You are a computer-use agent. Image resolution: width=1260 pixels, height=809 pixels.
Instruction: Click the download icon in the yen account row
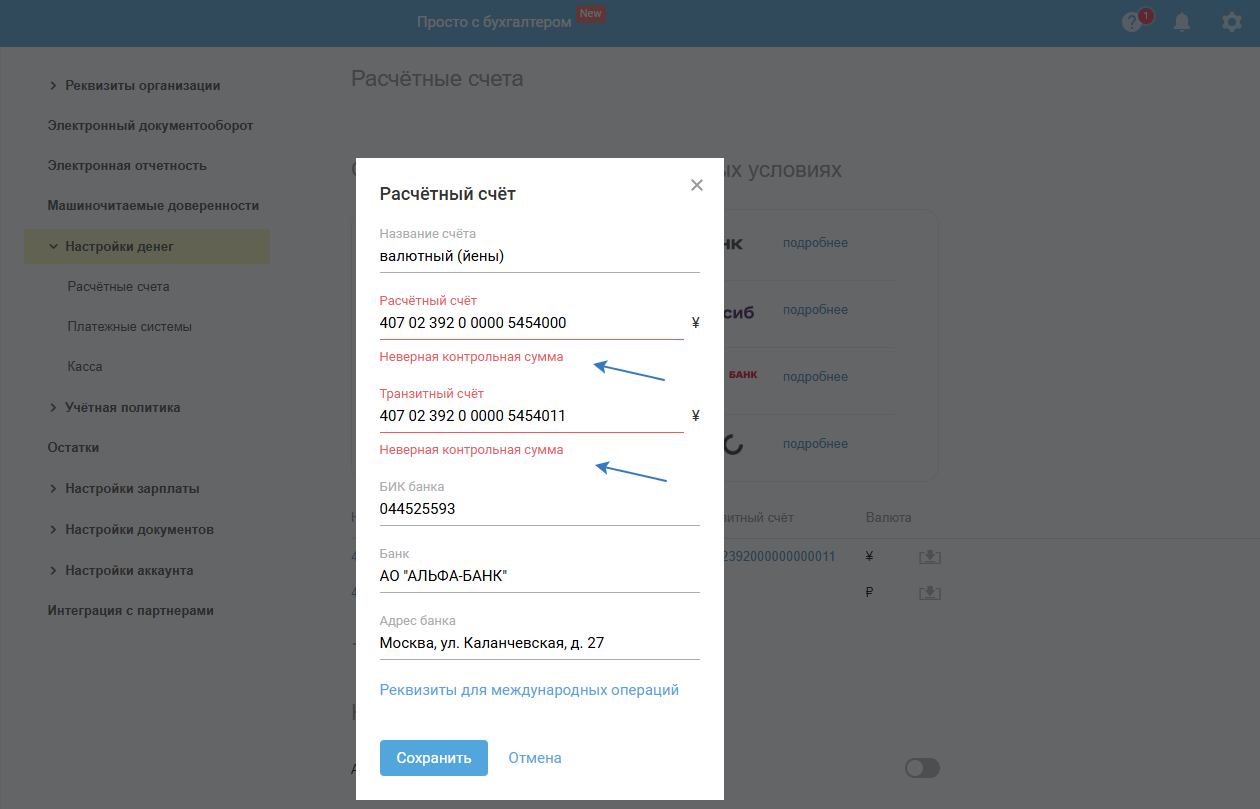930,557
